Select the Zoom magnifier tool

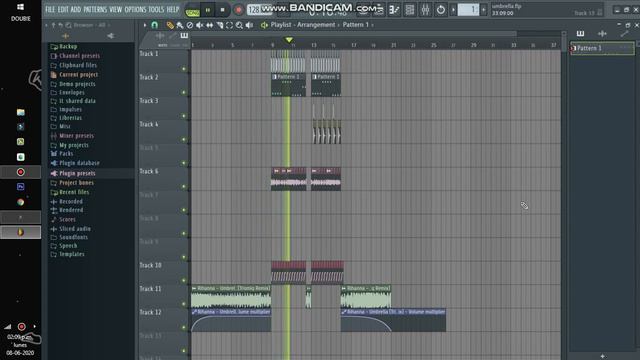pos(239,25)
